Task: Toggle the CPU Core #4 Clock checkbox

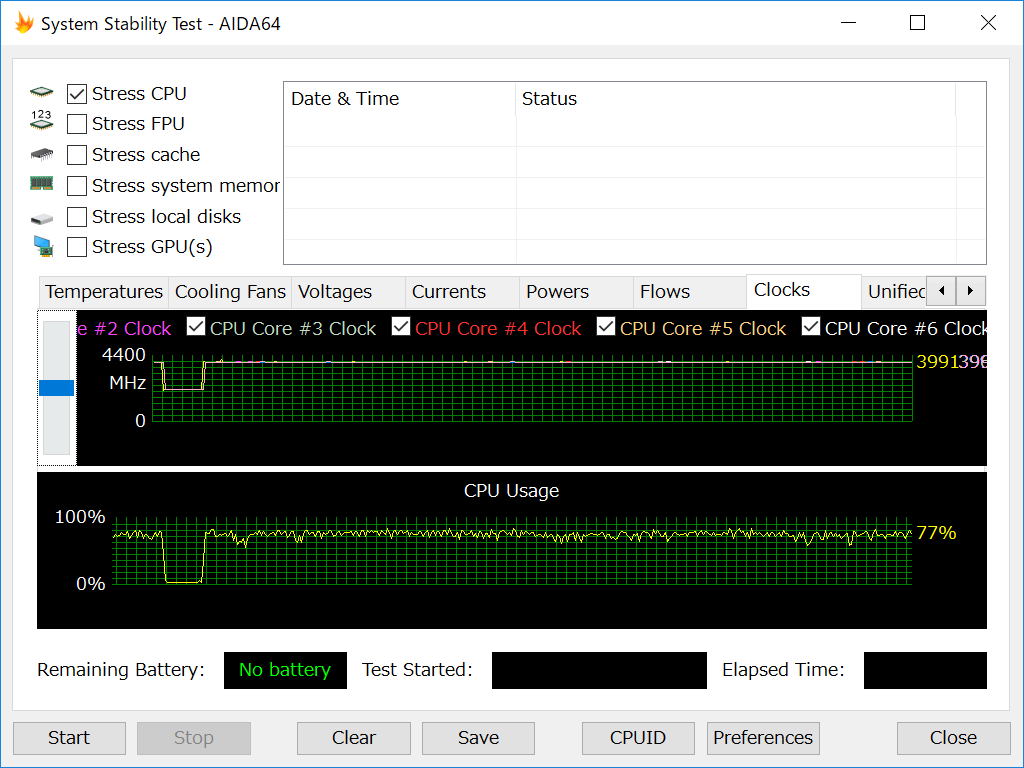Action: coord(401,326)
